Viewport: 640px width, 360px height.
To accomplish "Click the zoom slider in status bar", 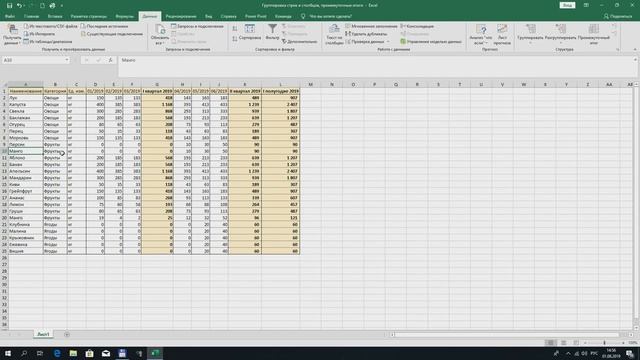I will [604, 343].
